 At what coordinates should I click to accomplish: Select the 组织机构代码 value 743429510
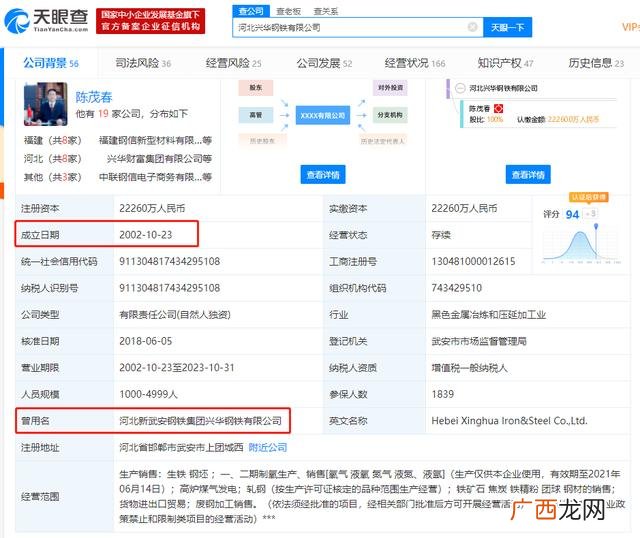point(457,288)
